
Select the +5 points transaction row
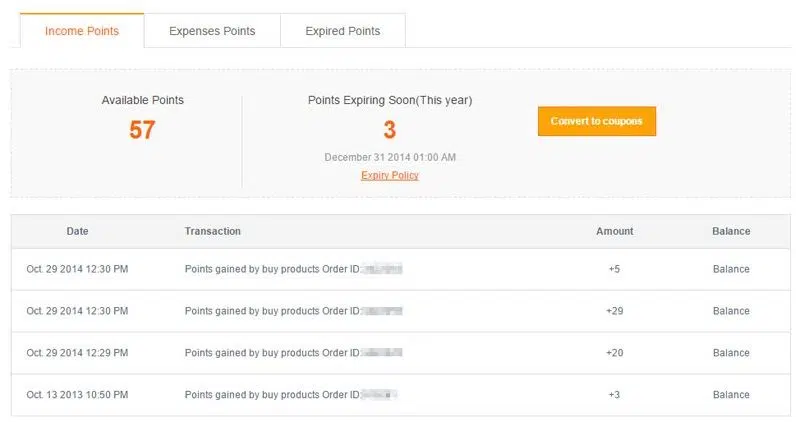[401, 269]
